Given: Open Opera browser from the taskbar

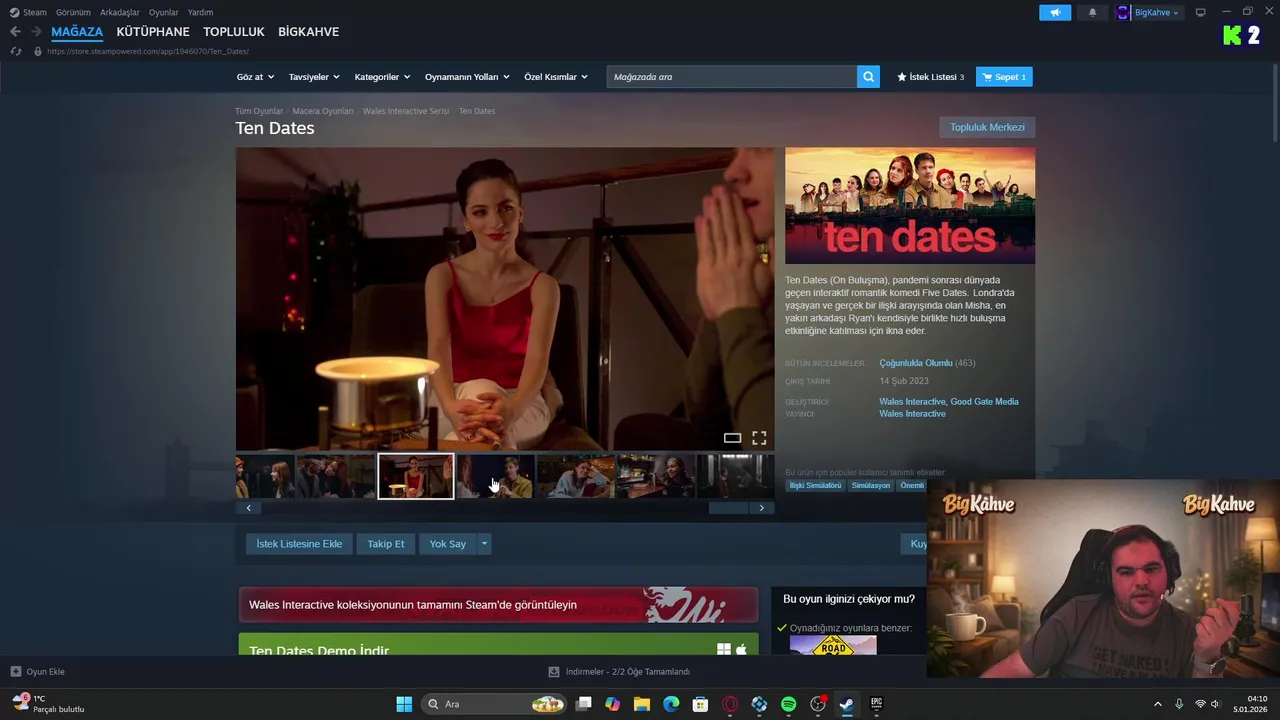Looking at the screenshot, I should click(730, 704).
